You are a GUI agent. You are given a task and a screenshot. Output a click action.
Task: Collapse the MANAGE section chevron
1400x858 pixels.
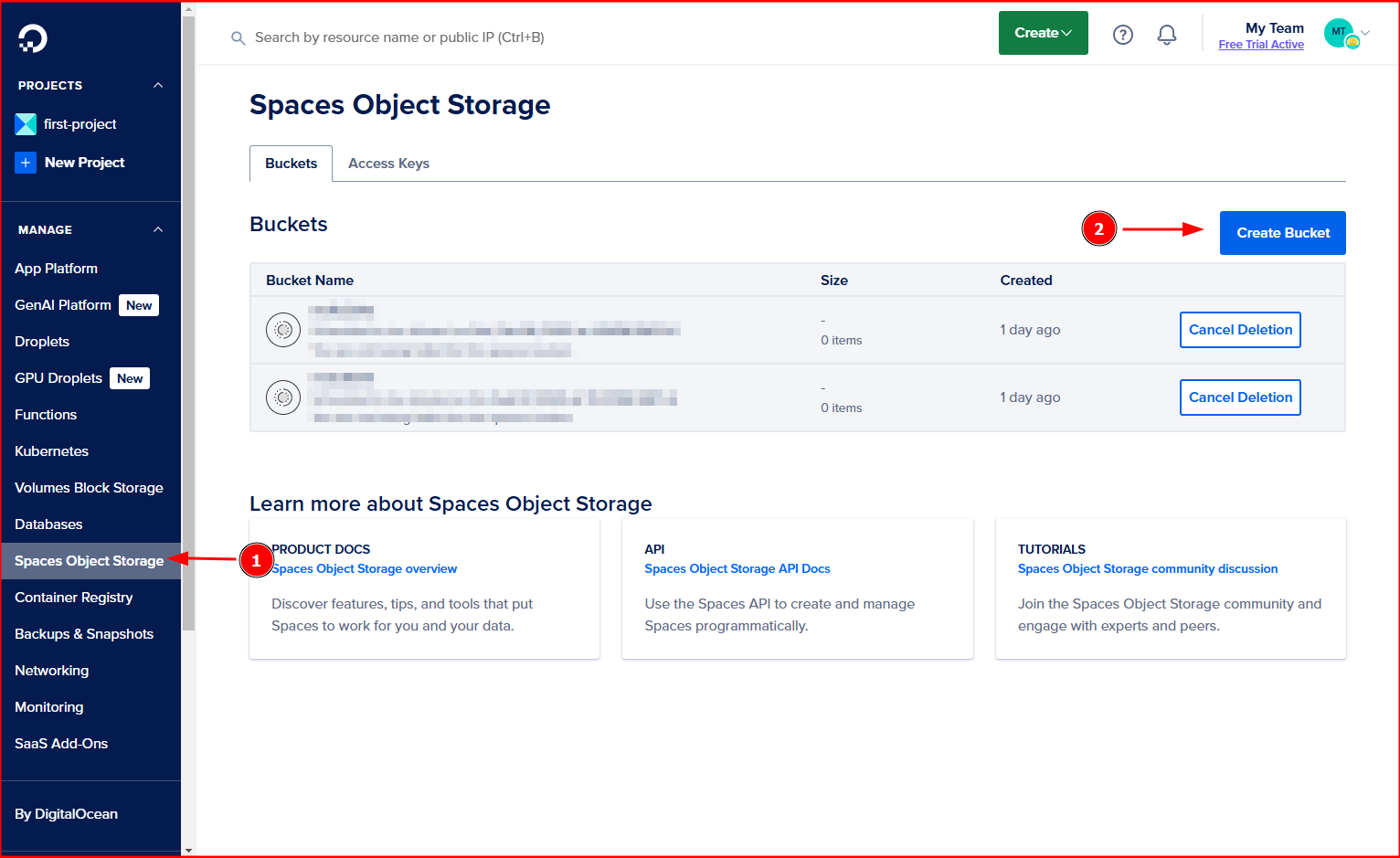158,229
